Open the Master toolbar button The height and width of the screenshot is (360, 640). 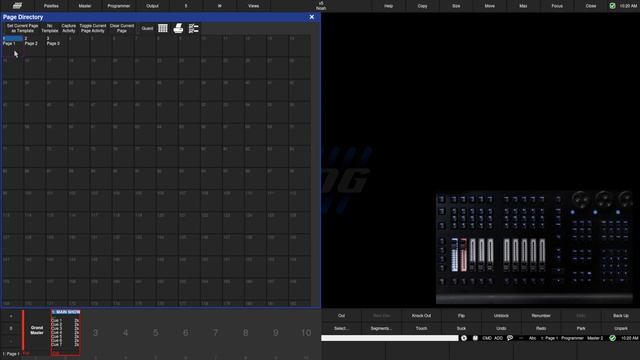85,6
